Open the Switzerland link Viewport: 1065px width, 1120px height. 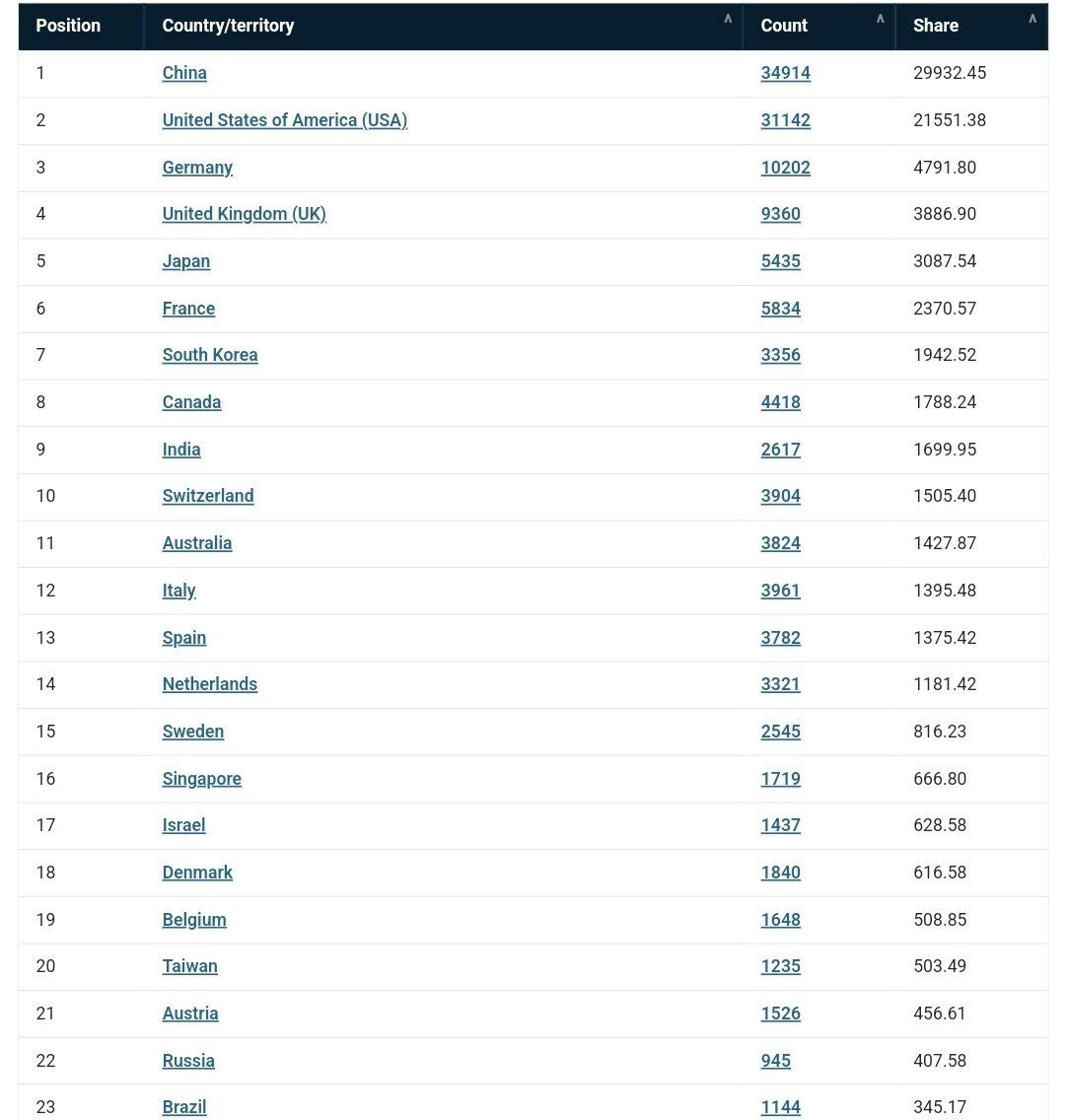(208, 496)
